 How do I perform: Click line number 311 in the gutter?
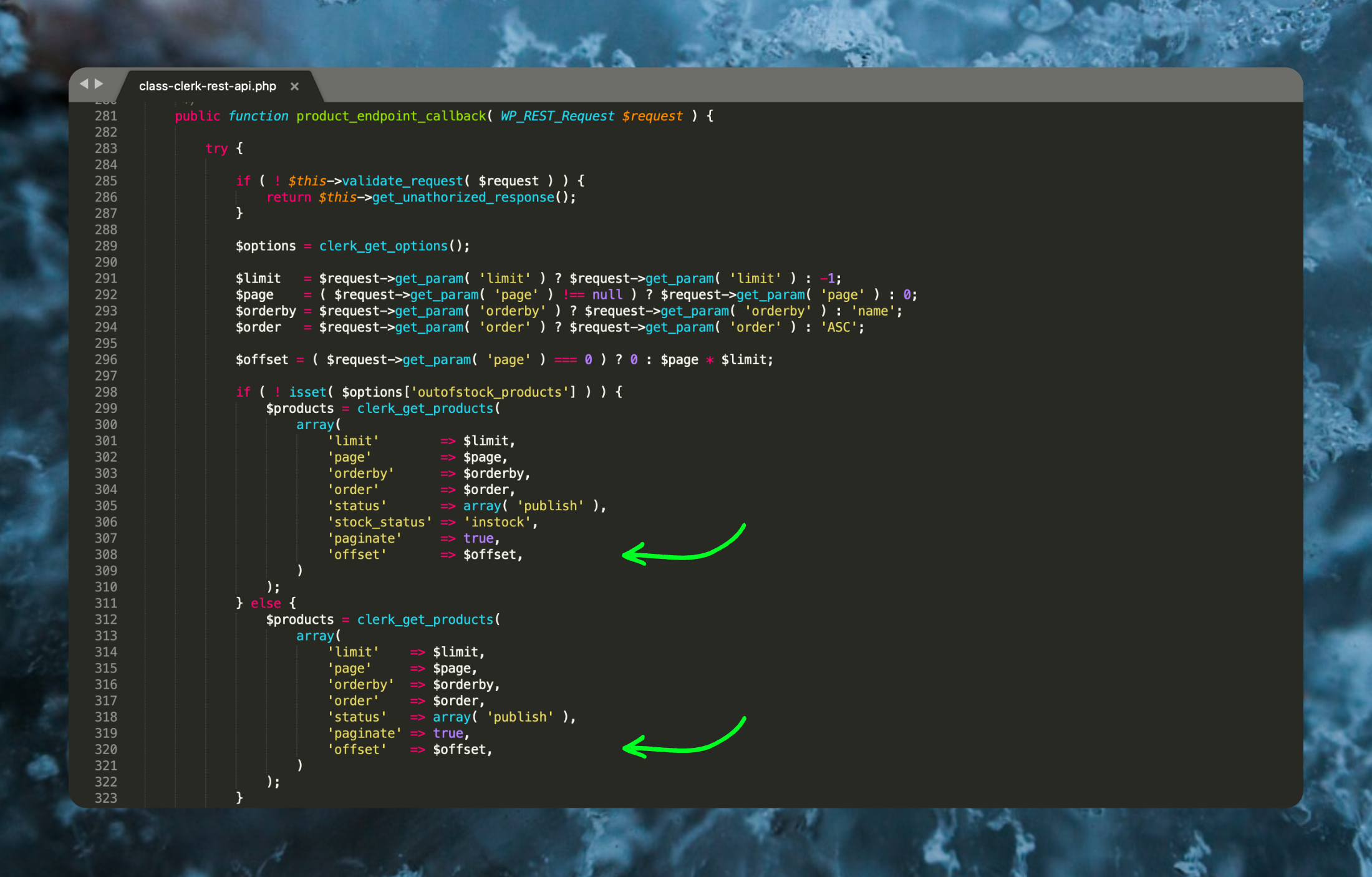click(105, 603)
